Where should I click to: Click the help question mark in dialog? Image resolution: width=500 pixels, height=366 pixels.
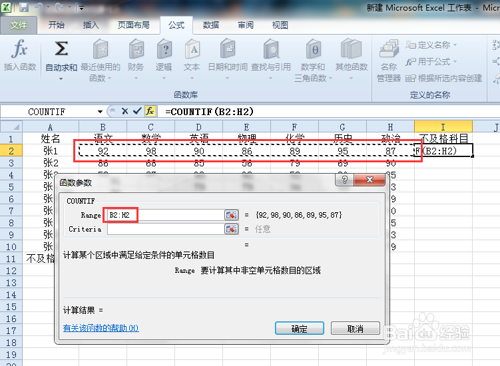click(x=345, y=180)
